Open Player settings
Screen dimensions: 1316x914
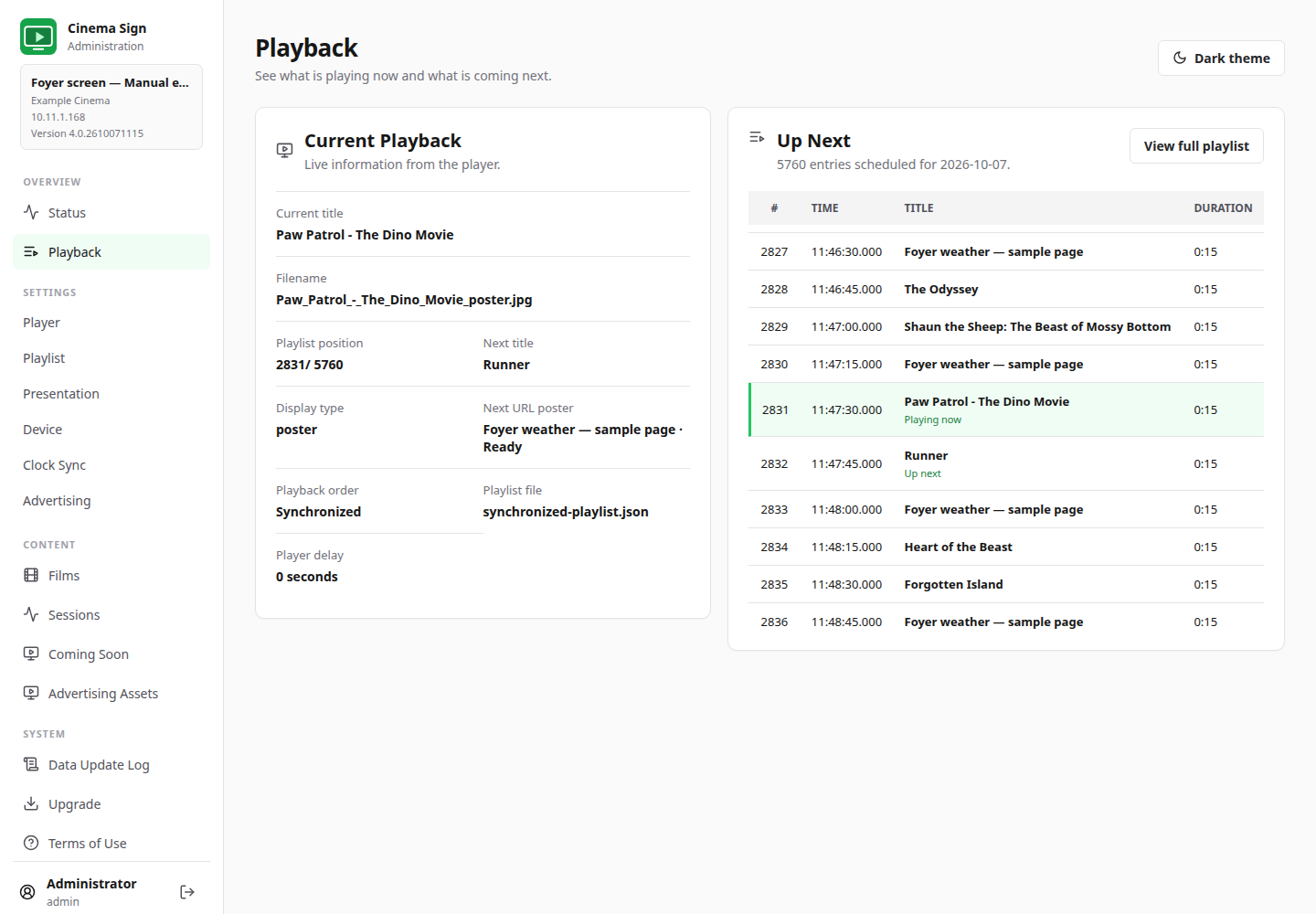tap(111, 323)
